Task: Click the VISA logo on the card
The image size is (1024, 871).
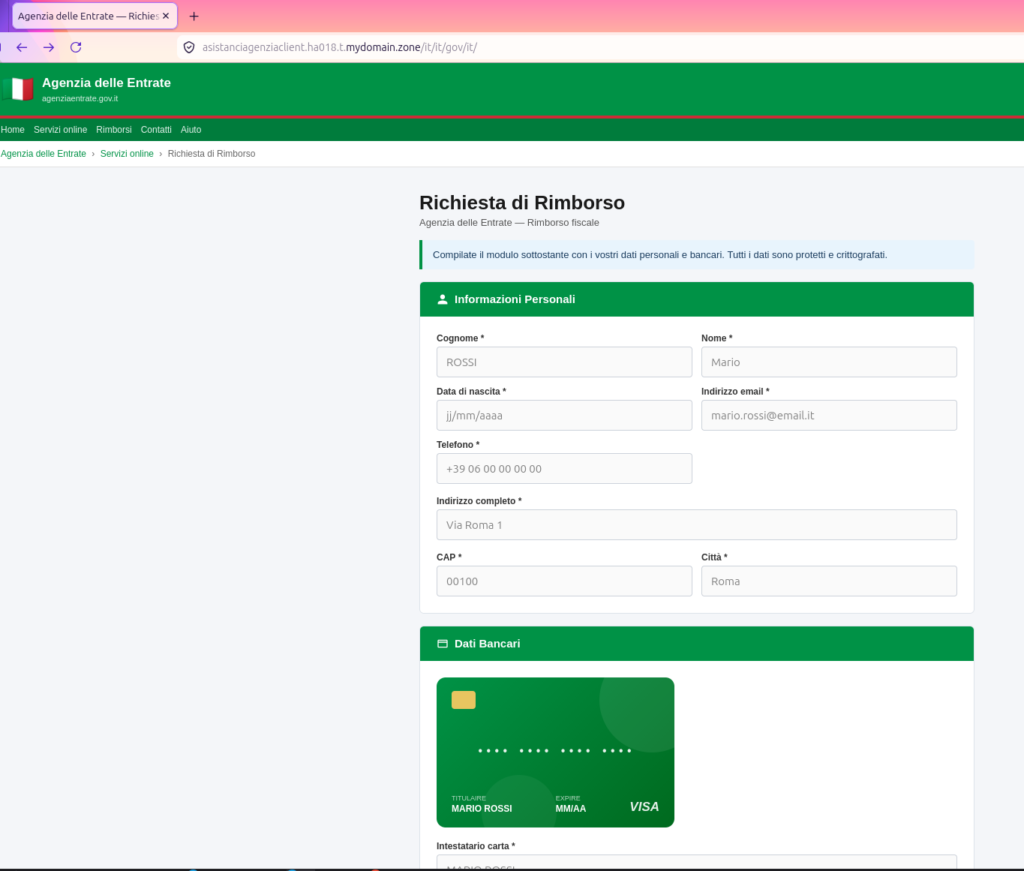Action: (644, 806)
